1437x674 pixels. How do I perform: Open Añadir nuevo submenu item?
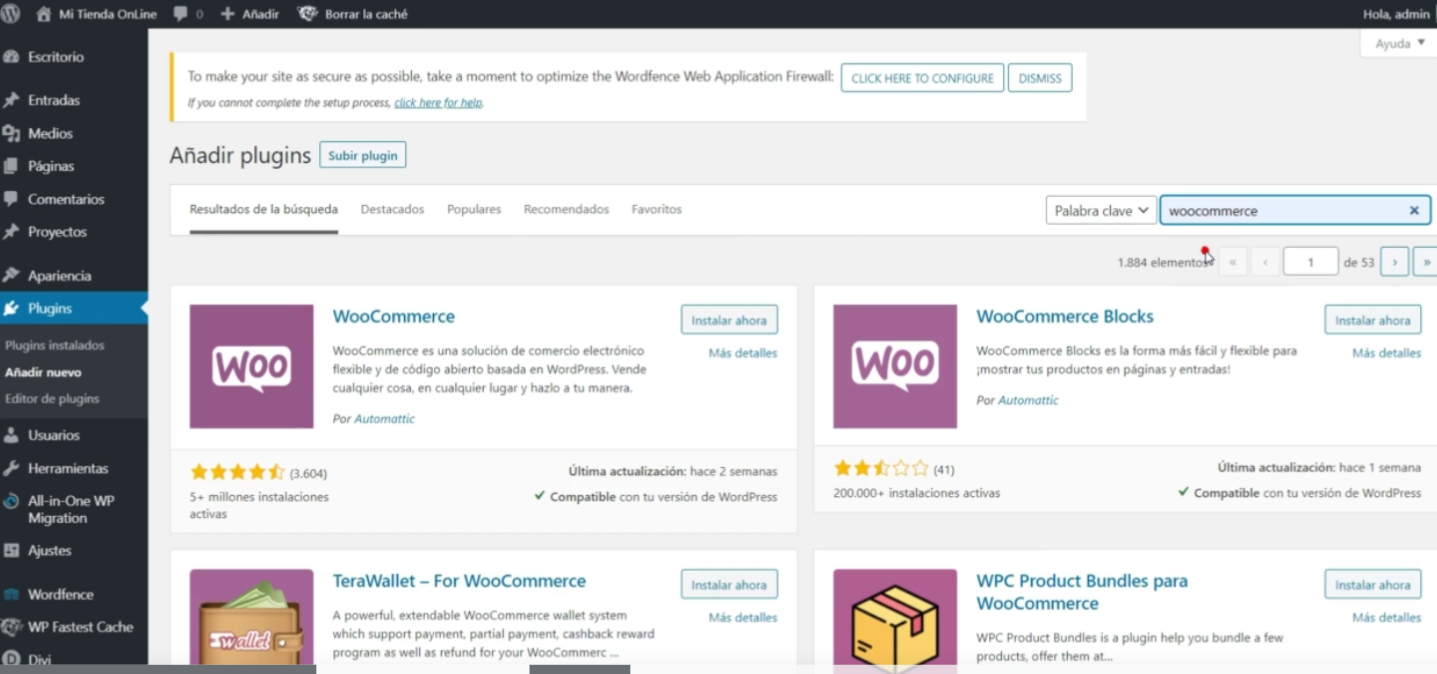coord(43,372)
